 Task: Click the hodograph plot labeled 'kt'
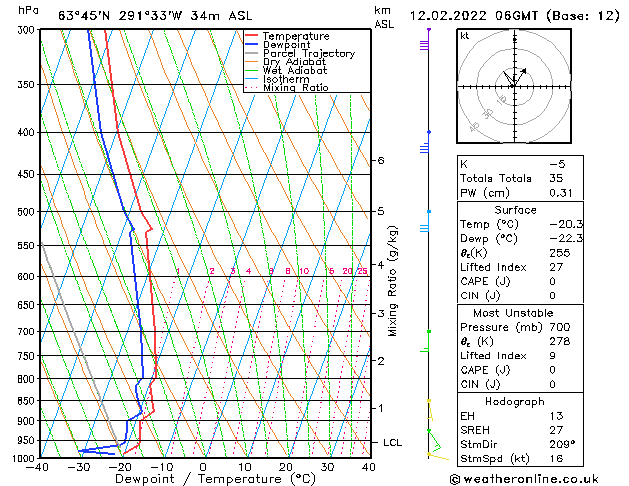pyautogui.click(x=514, y=86)
